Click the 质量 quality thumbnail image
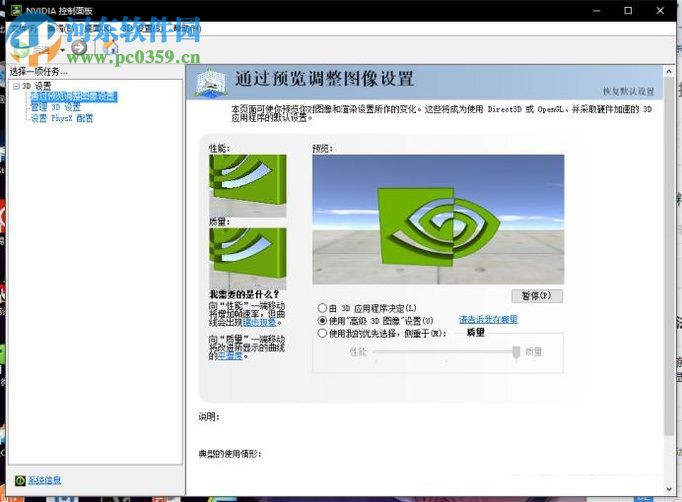This screenshot has height=502, width=682. point(247,258)
